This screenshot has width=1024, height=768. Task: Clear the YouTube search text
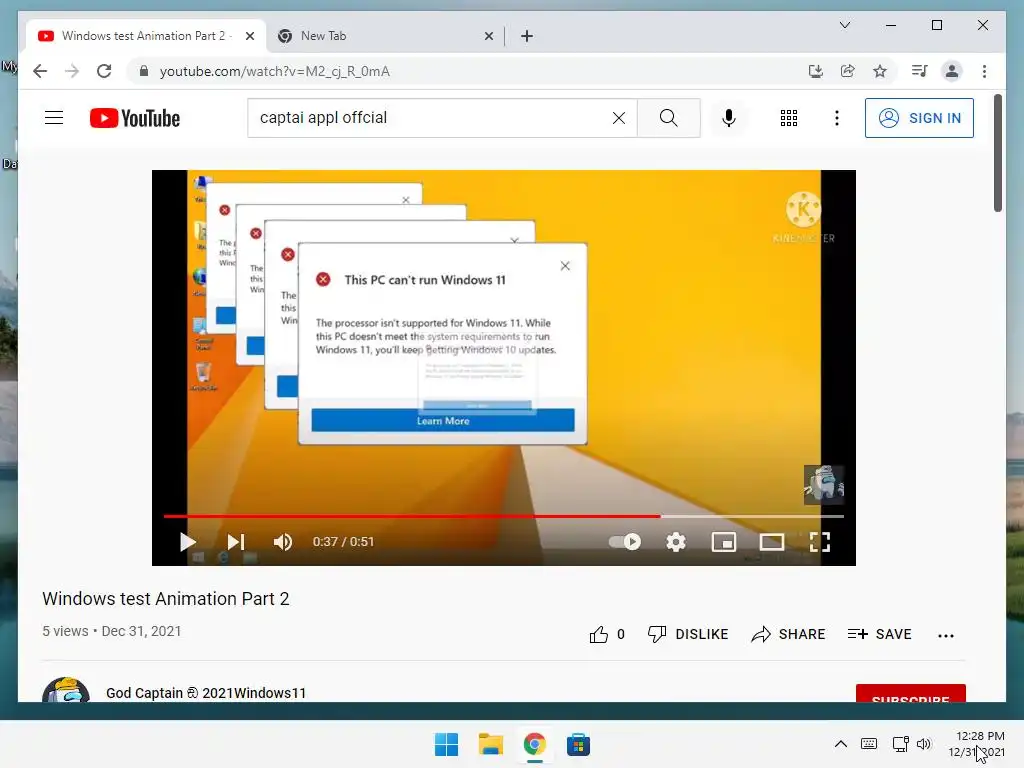click(618, 118)
